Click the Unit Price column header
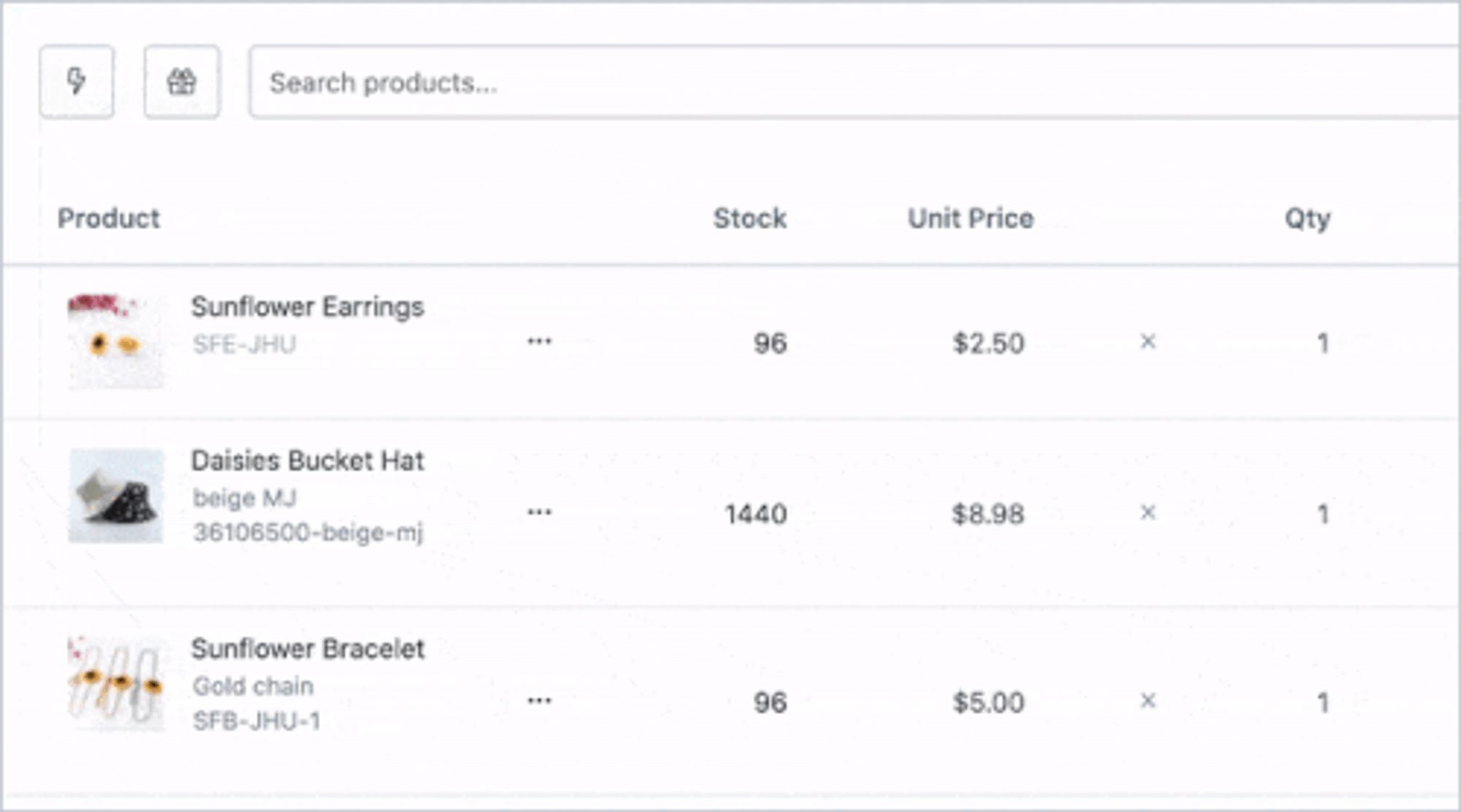Image resolution: width=1461 pixels, height=812 pixels. click(970, 218)
